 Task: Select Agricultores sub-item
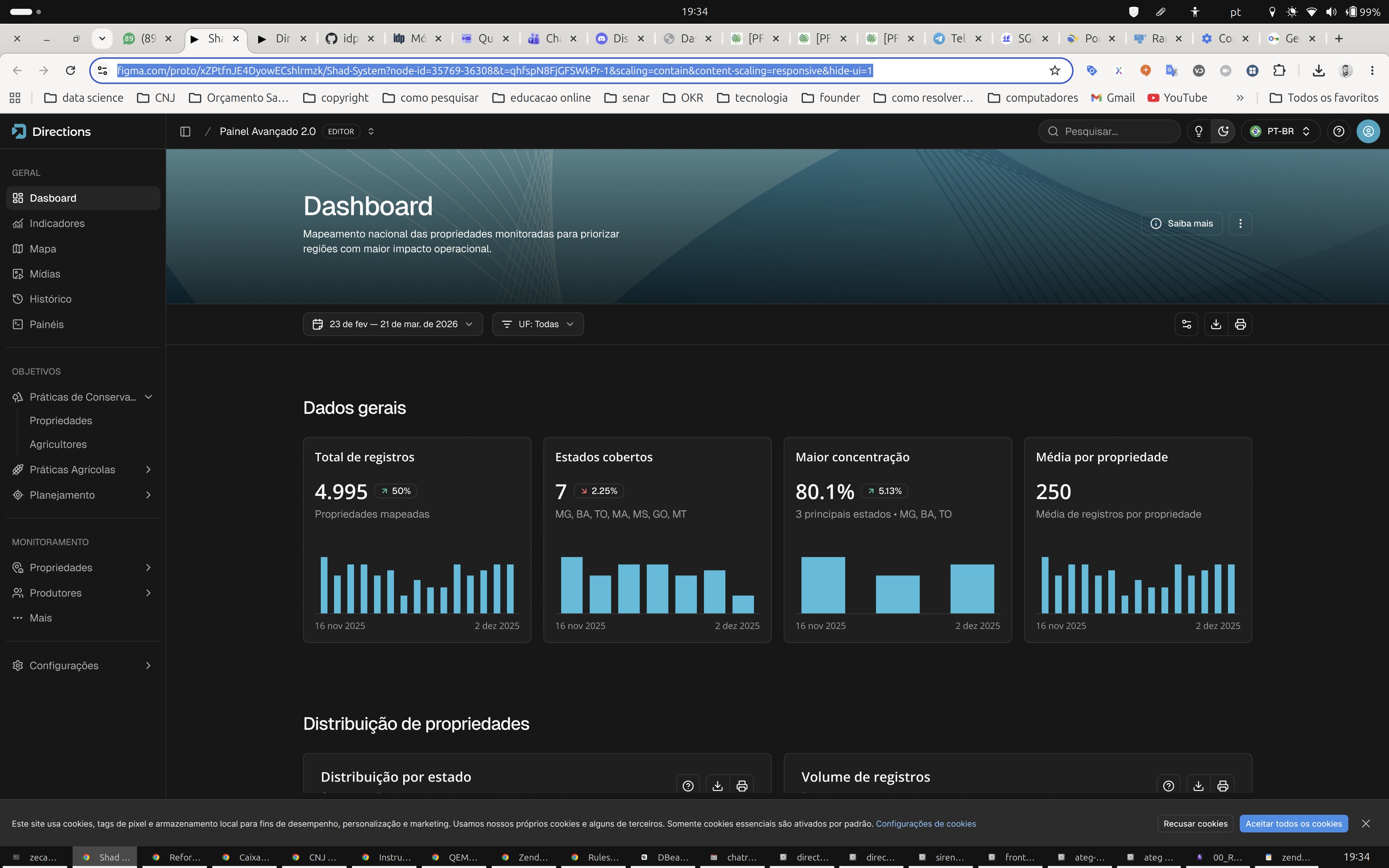click(x=58, y=444)
